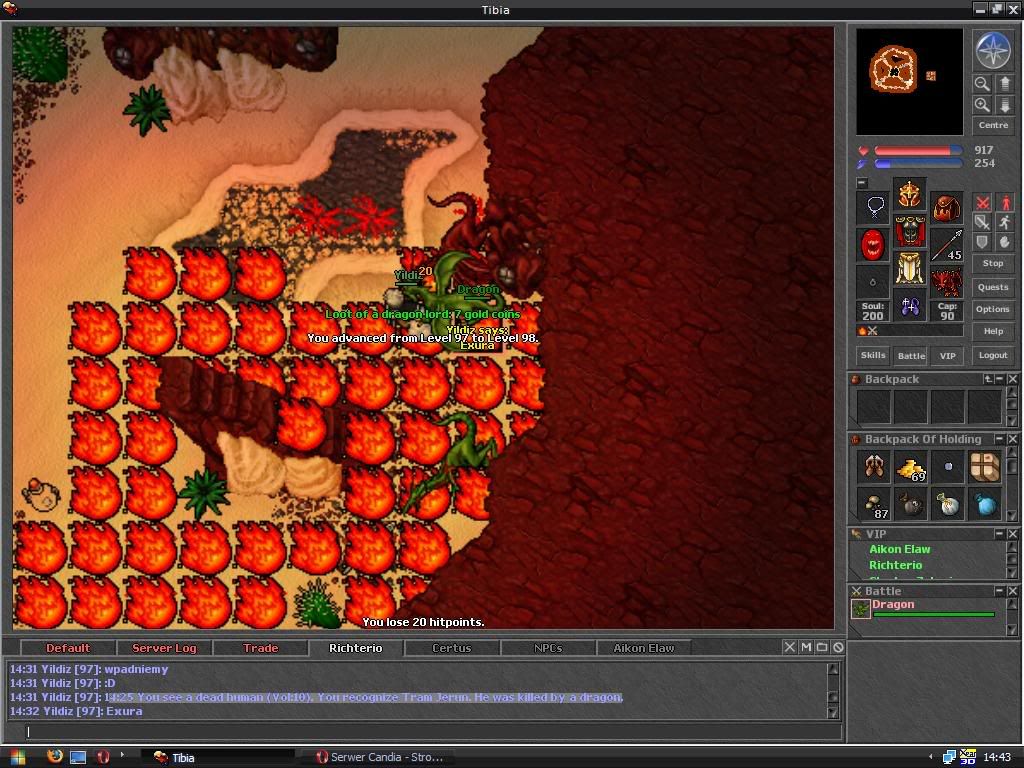
Task: Open the Options dialog
Action: pyautogui.click(x=993, y=309)
